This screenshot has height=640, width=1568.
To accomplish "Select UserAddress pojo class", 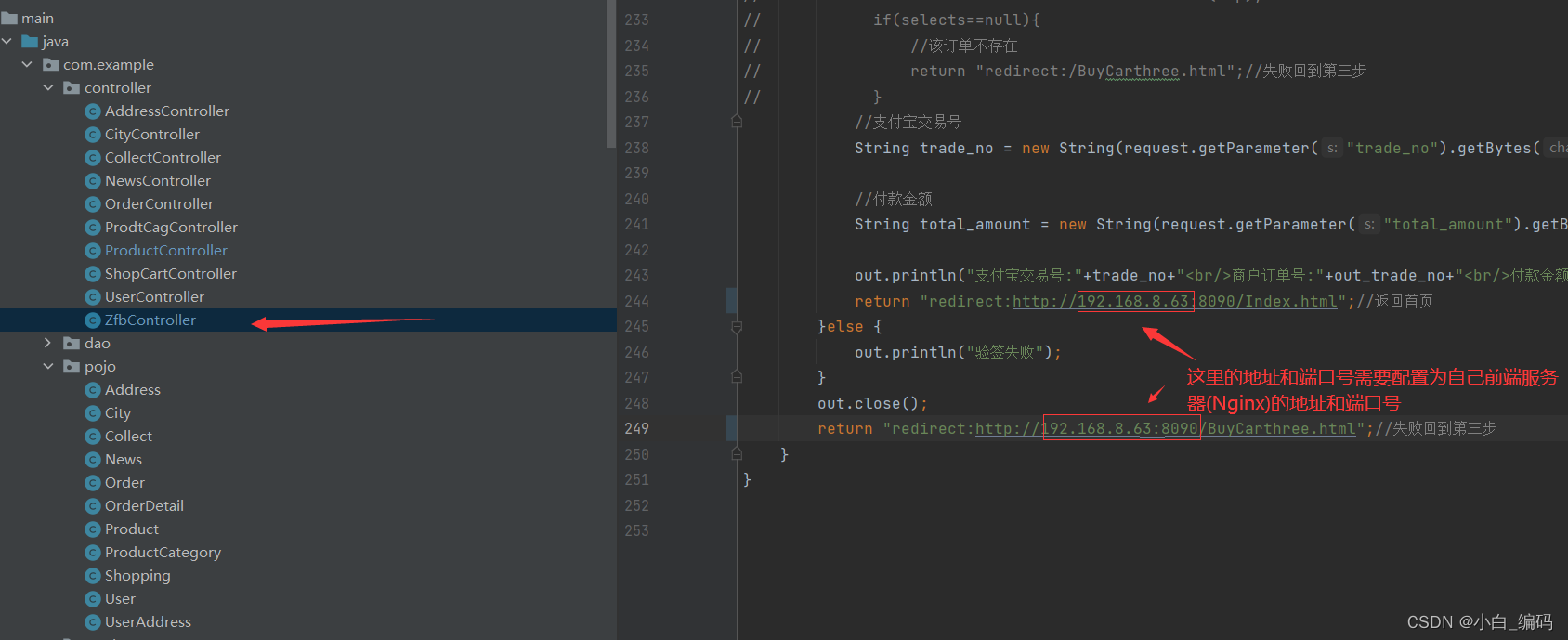I will tap(148, 621).
